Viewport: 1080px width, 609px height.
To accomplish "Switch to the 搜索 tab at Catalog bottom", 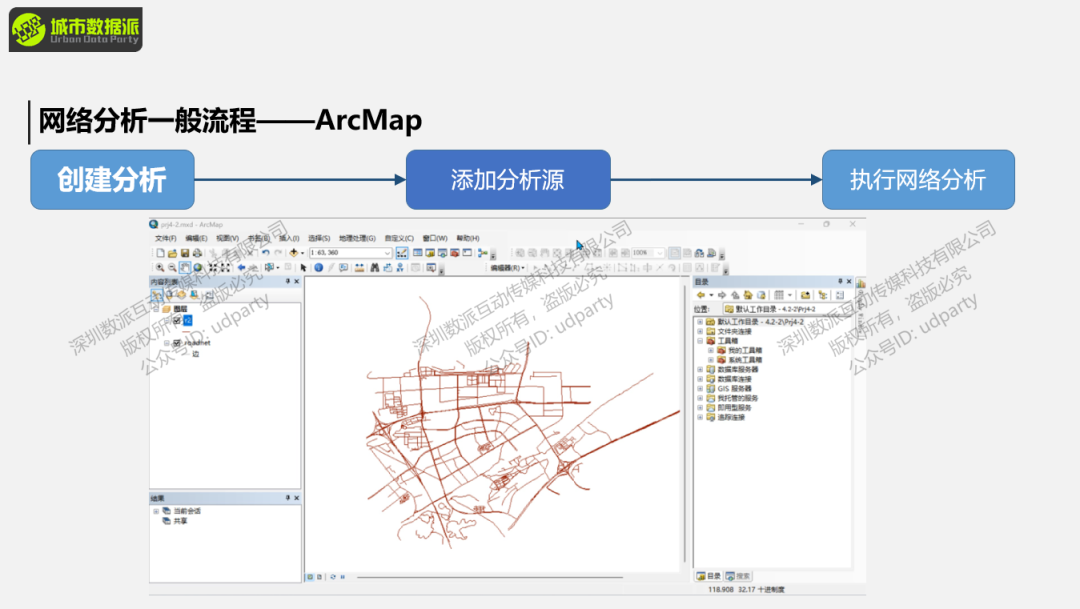I will 738,576.
